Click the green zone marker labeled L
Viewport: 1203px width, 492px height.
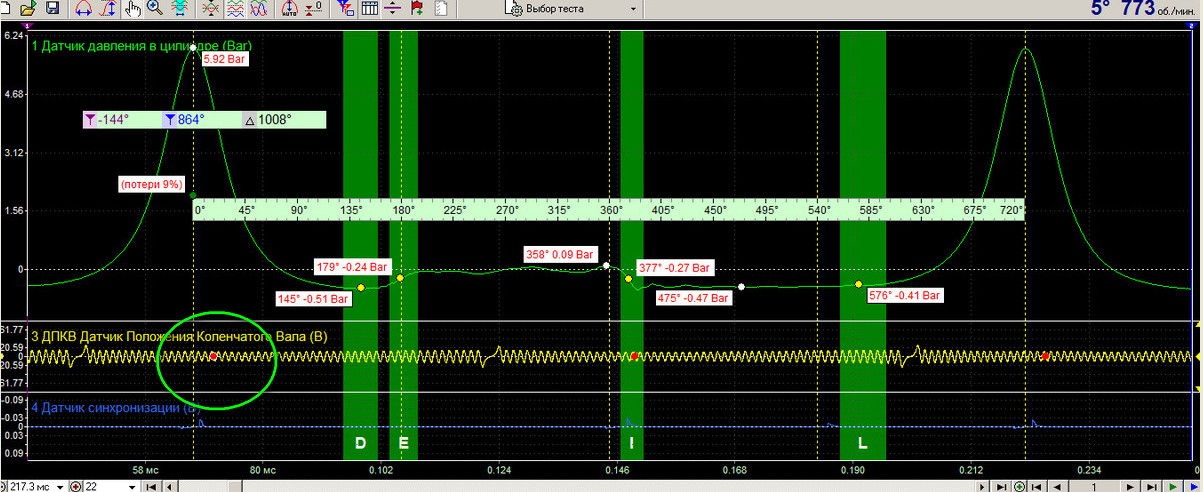[x=862, y=442]
